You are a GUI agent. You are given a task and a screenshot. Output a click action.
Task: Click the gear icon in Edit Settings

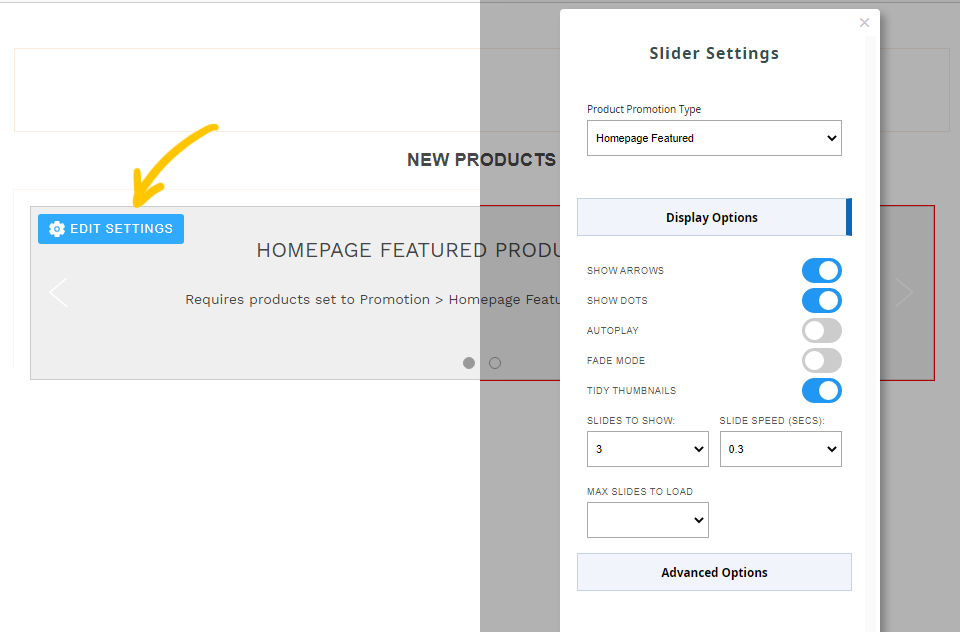57,229
